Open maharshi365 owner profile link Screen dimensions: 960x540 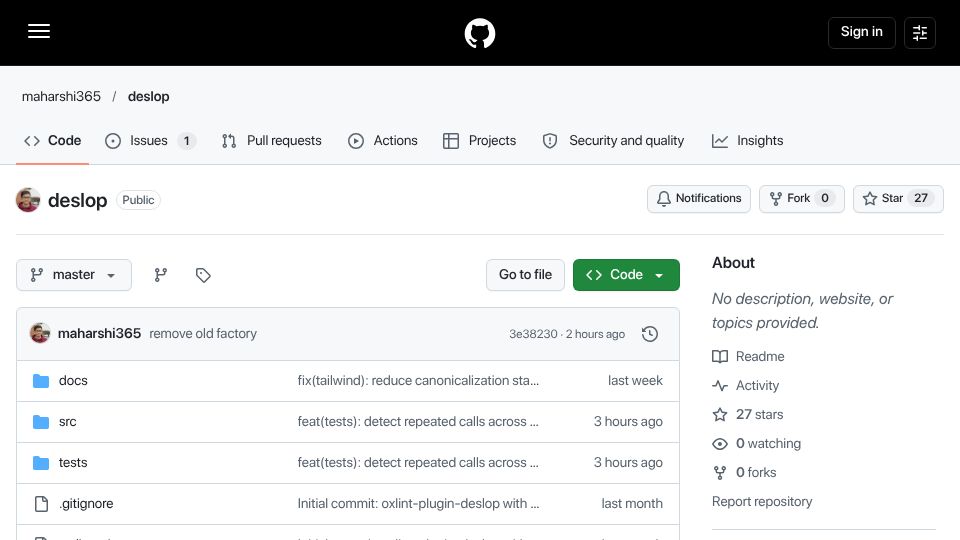(x=61, y=97)
